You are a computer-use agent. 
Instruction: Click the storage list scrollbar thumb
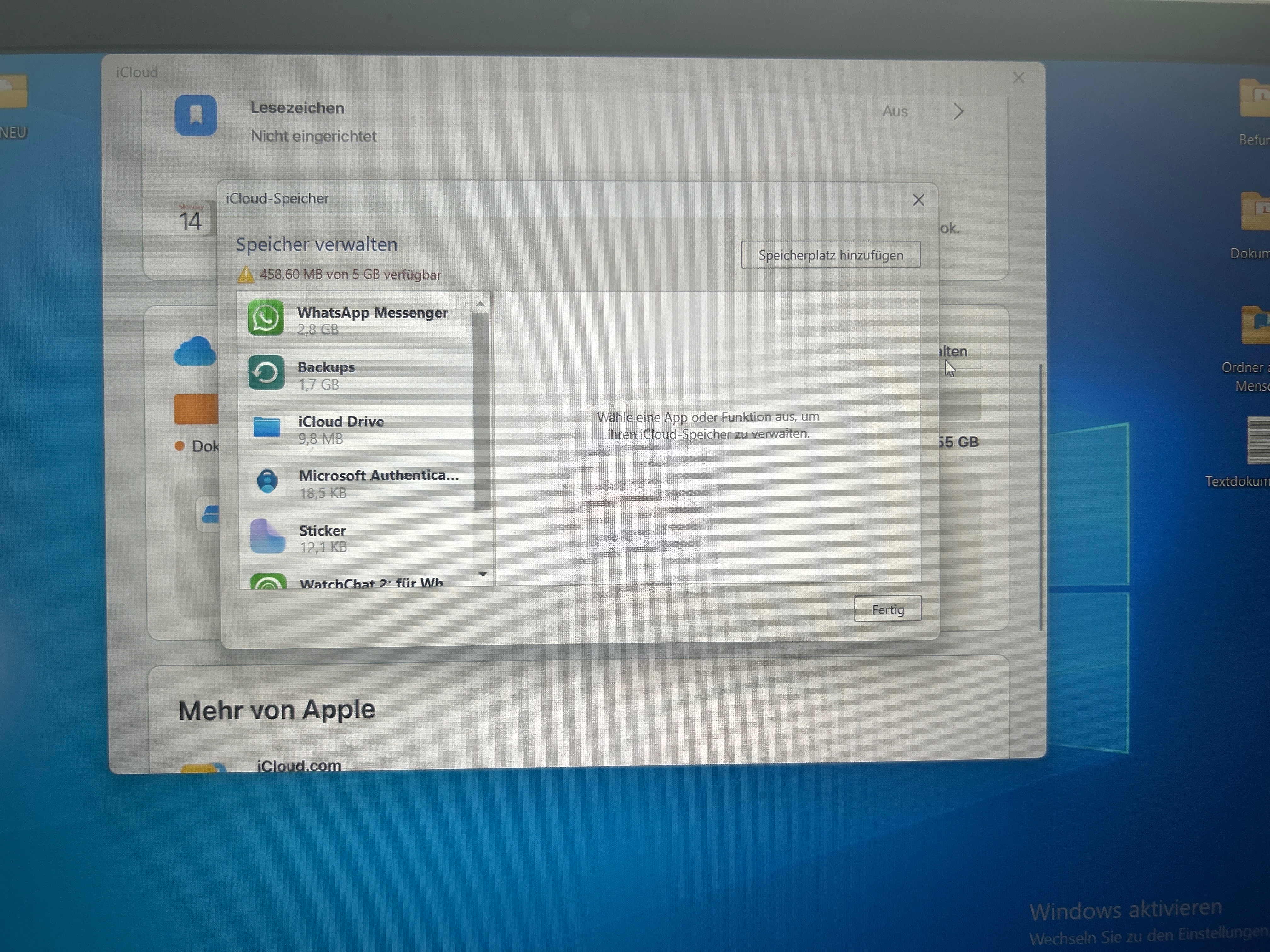coord(482,410)
